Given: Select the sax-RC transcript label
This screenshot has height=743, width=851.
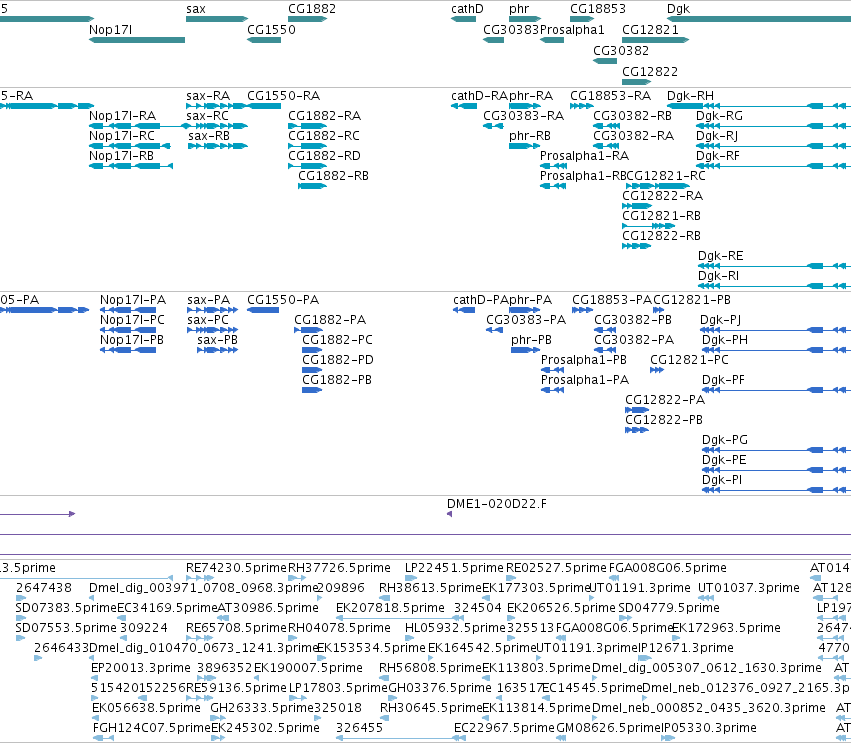Looking at the screenshot, I should pos(207,116).
